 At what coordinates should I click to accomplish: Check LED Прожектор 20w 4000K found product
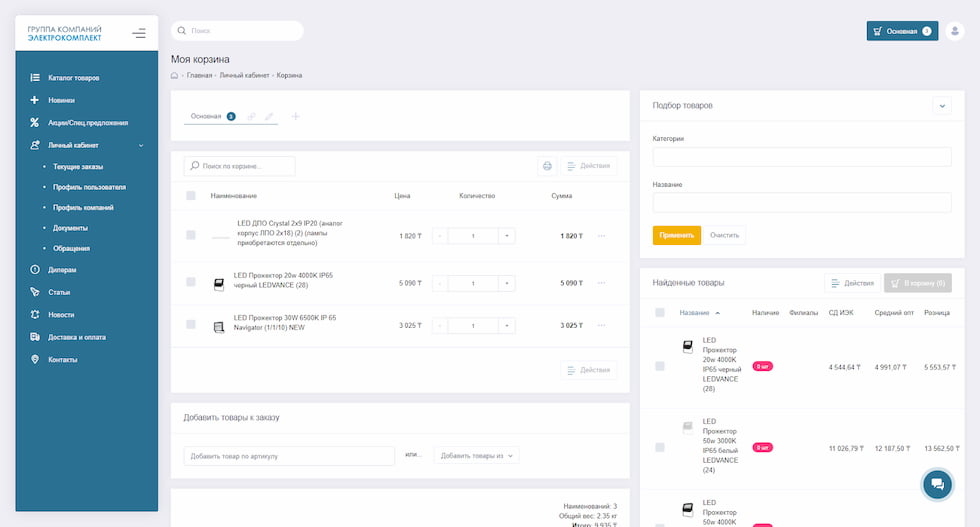coord(659,366)
